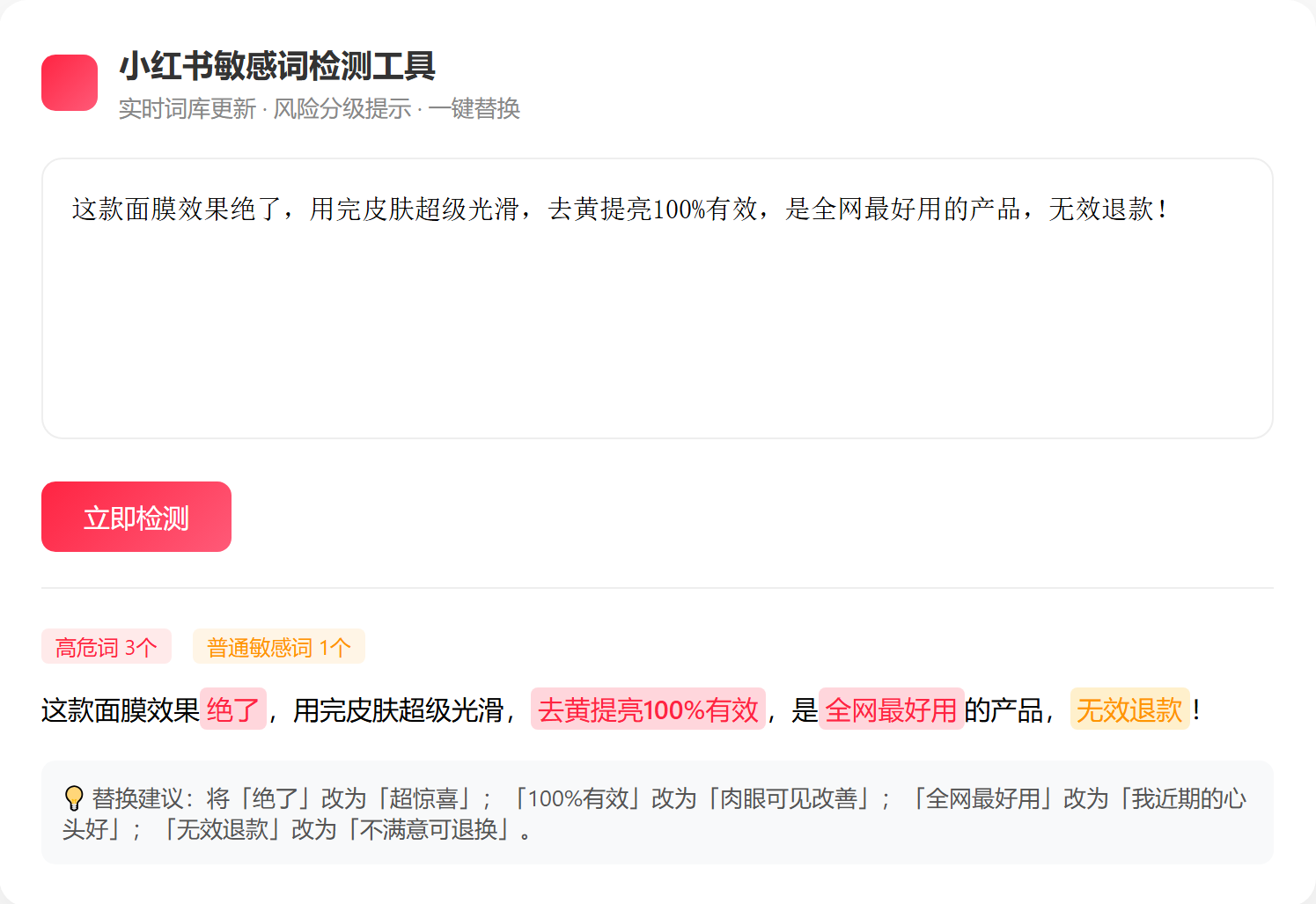Click the 替换建议 suggestion text
1316x904 pixels.
point(654,813)
